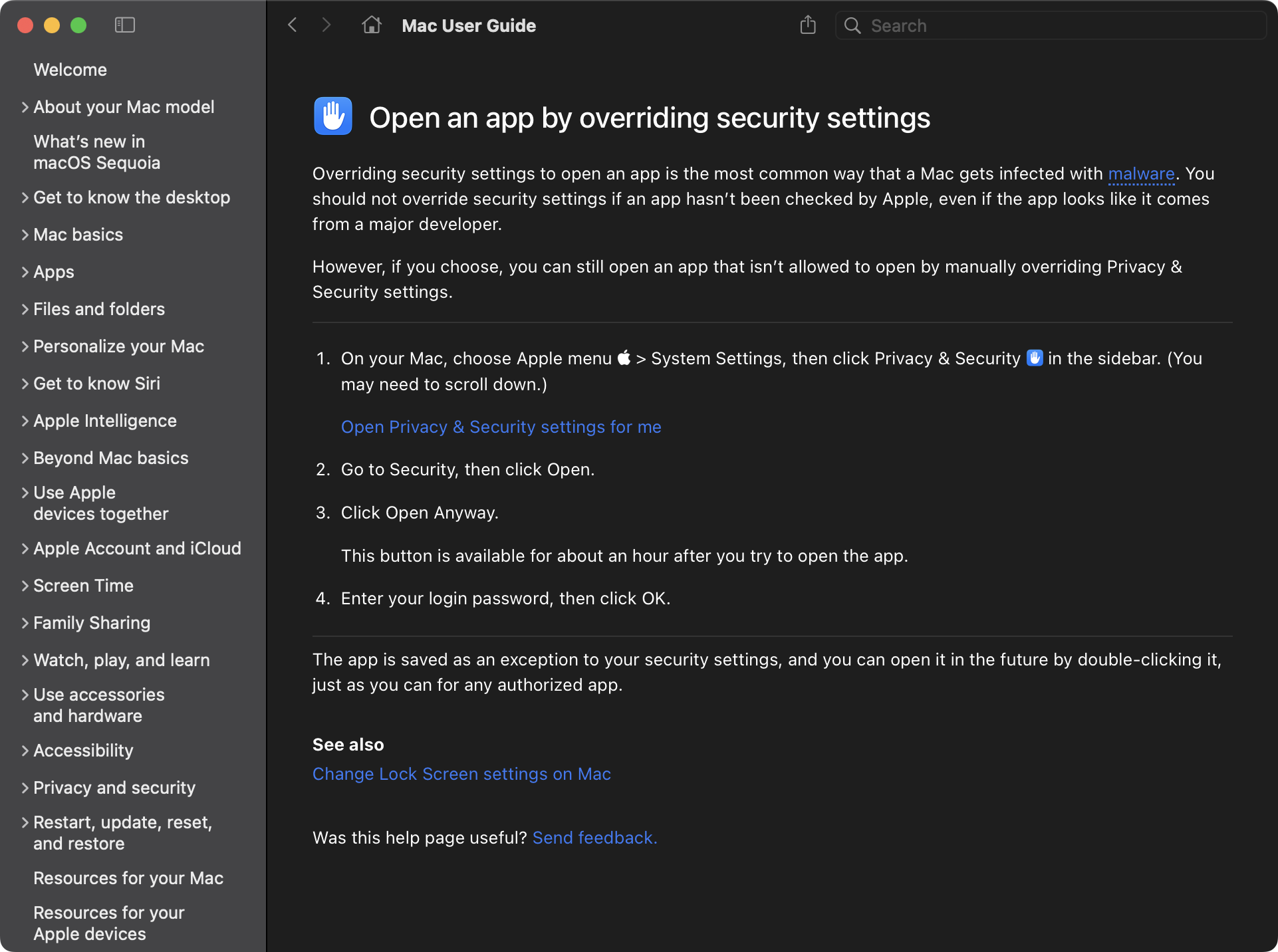
Task: Click the malware glossary link
Action: (1141, 174)
